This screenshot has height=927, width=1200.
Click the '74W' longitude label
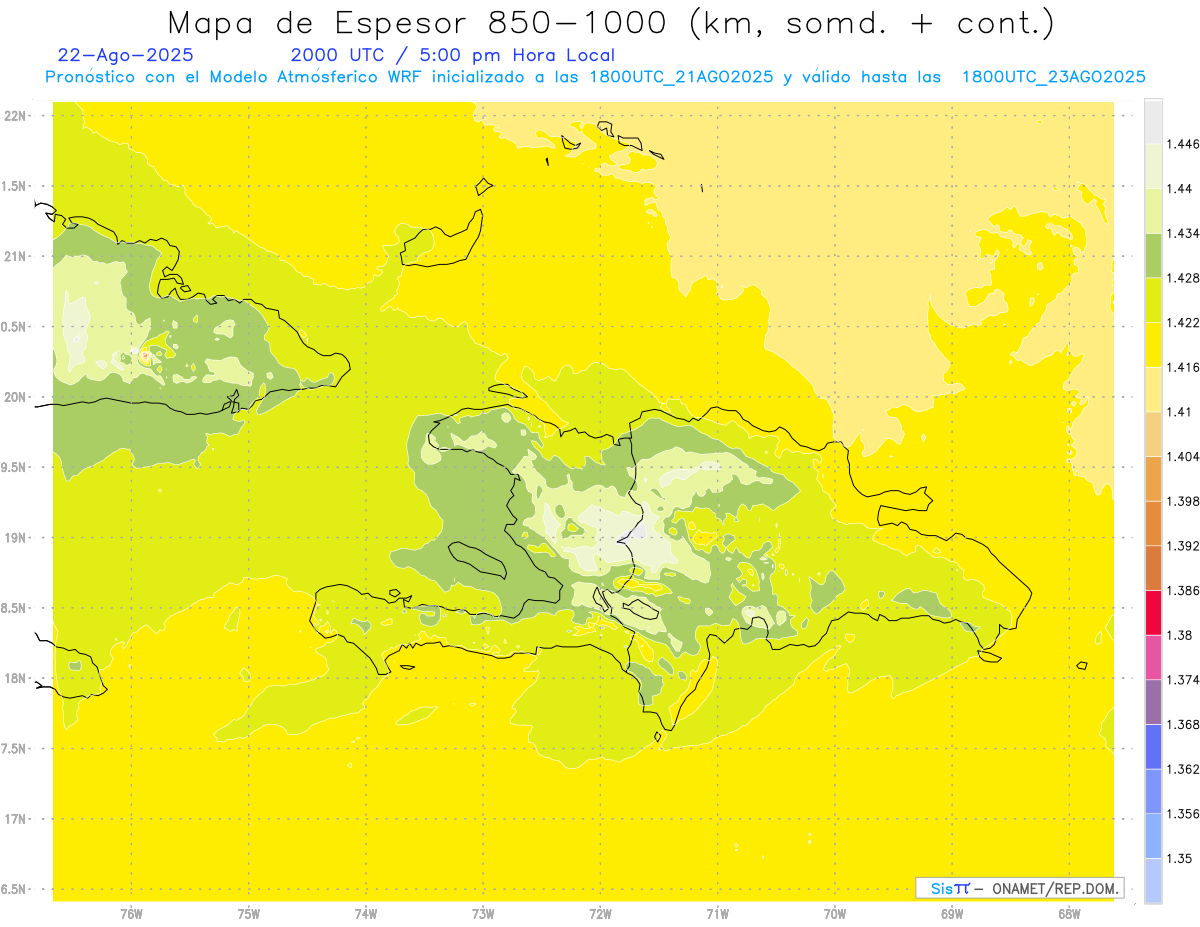click(x=366, y=914)
